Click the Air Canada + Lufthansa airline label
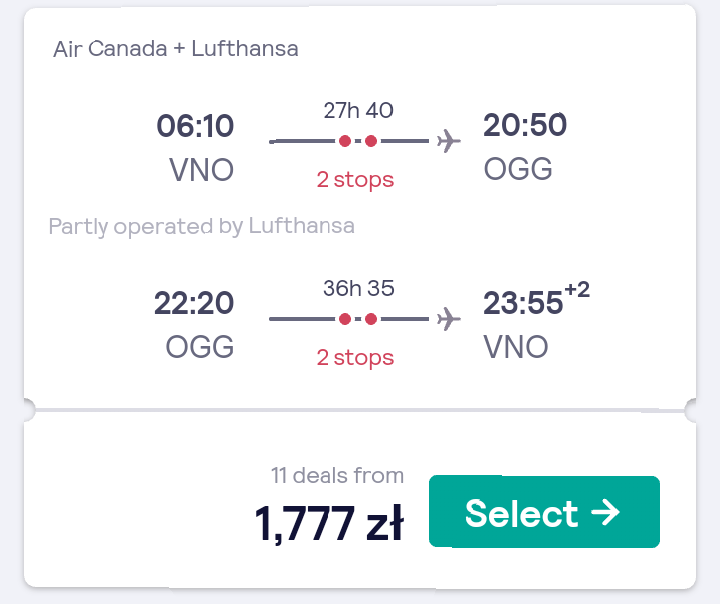Viewport: 720px width, 604px height. pos(176,49)
